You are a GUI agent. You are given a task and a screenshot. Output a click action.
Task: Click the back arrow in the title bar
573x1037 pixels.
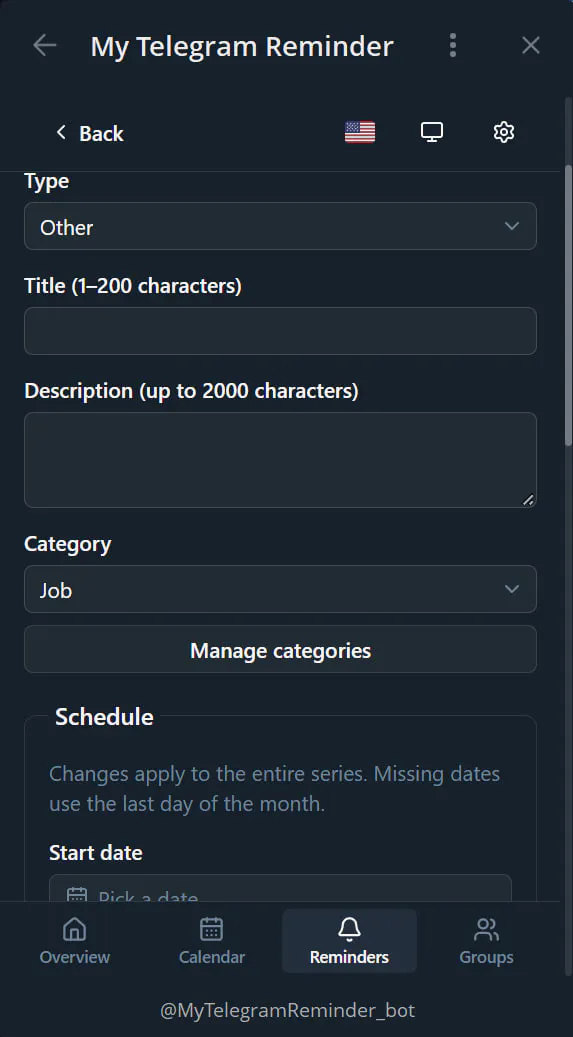tap(44, 46)
